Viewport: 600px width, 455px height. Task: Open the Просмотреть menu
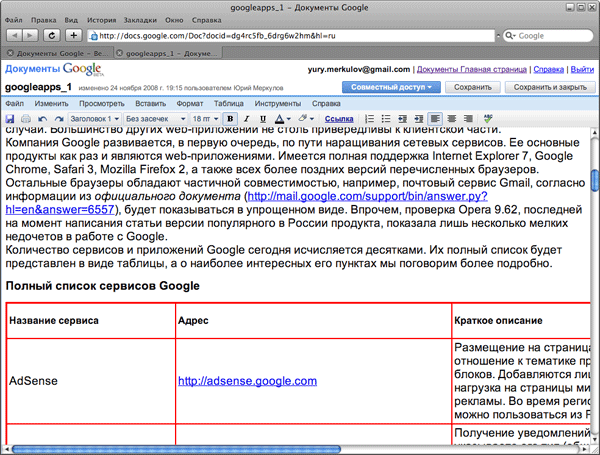coord(102,104)
